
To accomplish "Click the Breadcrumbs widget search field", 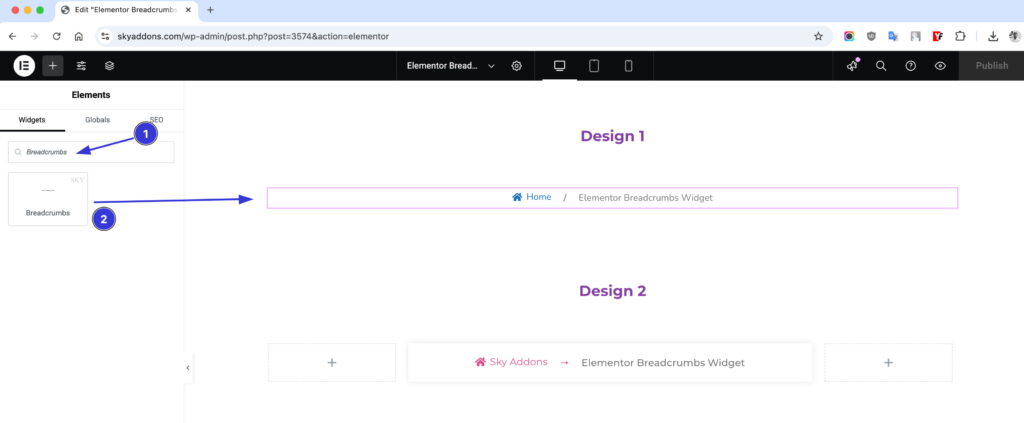I will 91,152.
